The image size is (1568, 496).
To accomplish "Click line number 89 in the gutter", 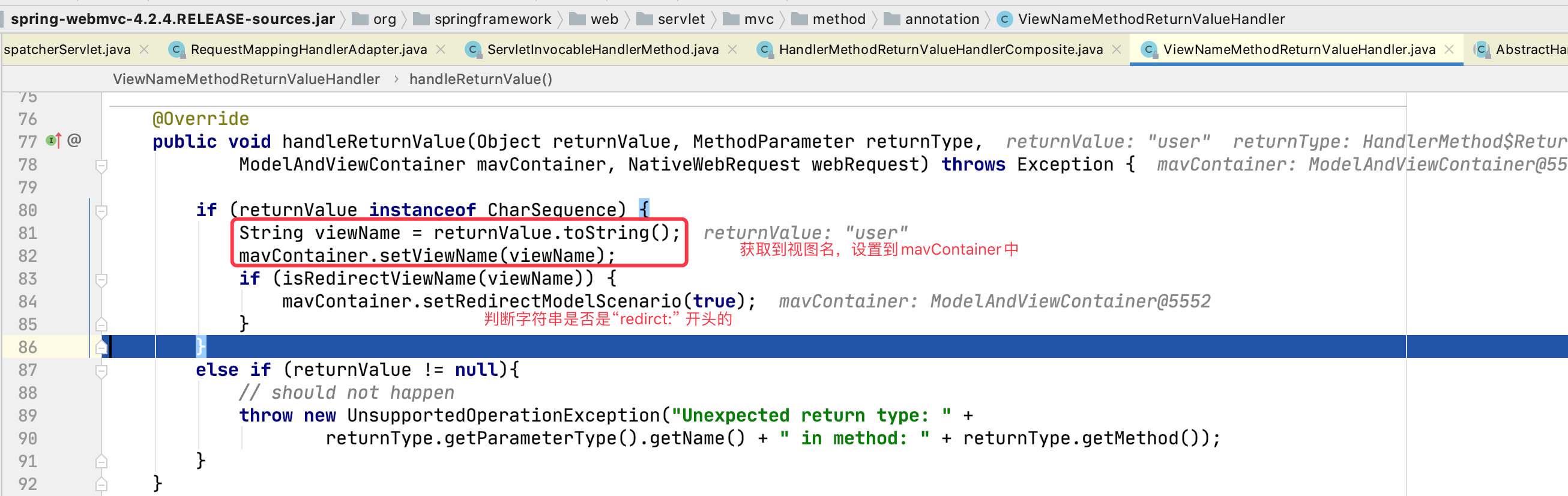I will [28, 416].
